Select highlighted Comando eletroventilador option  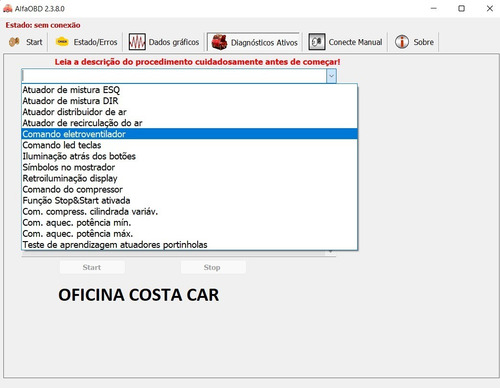click(189, 134)
